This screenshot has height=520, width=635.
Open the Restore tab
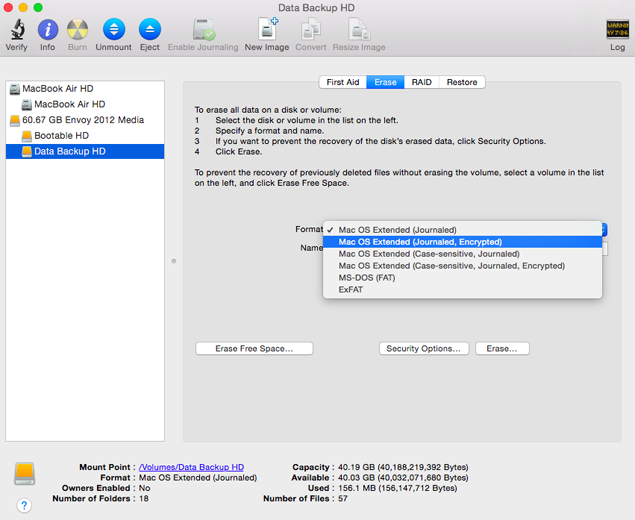pyautogui.click(x=462, y=82)
